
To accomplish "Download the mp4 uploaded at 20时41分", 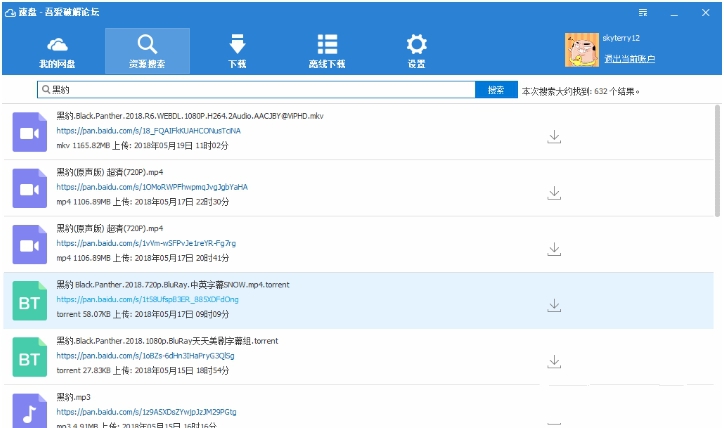I will pyautogui.click(x=554, y=249).
